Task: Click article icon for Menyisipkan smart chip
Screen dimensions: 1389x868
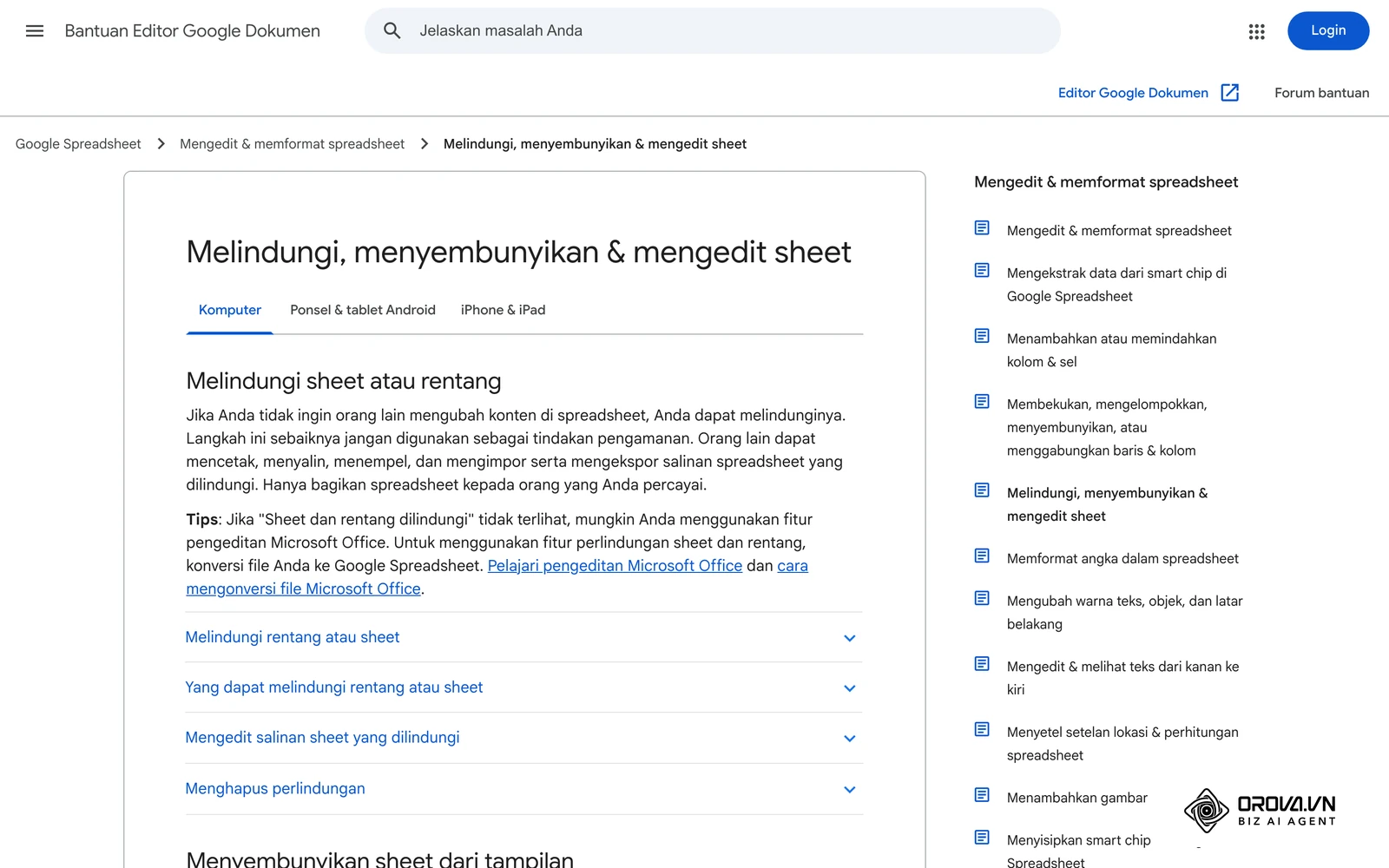Action: [982, 838]
